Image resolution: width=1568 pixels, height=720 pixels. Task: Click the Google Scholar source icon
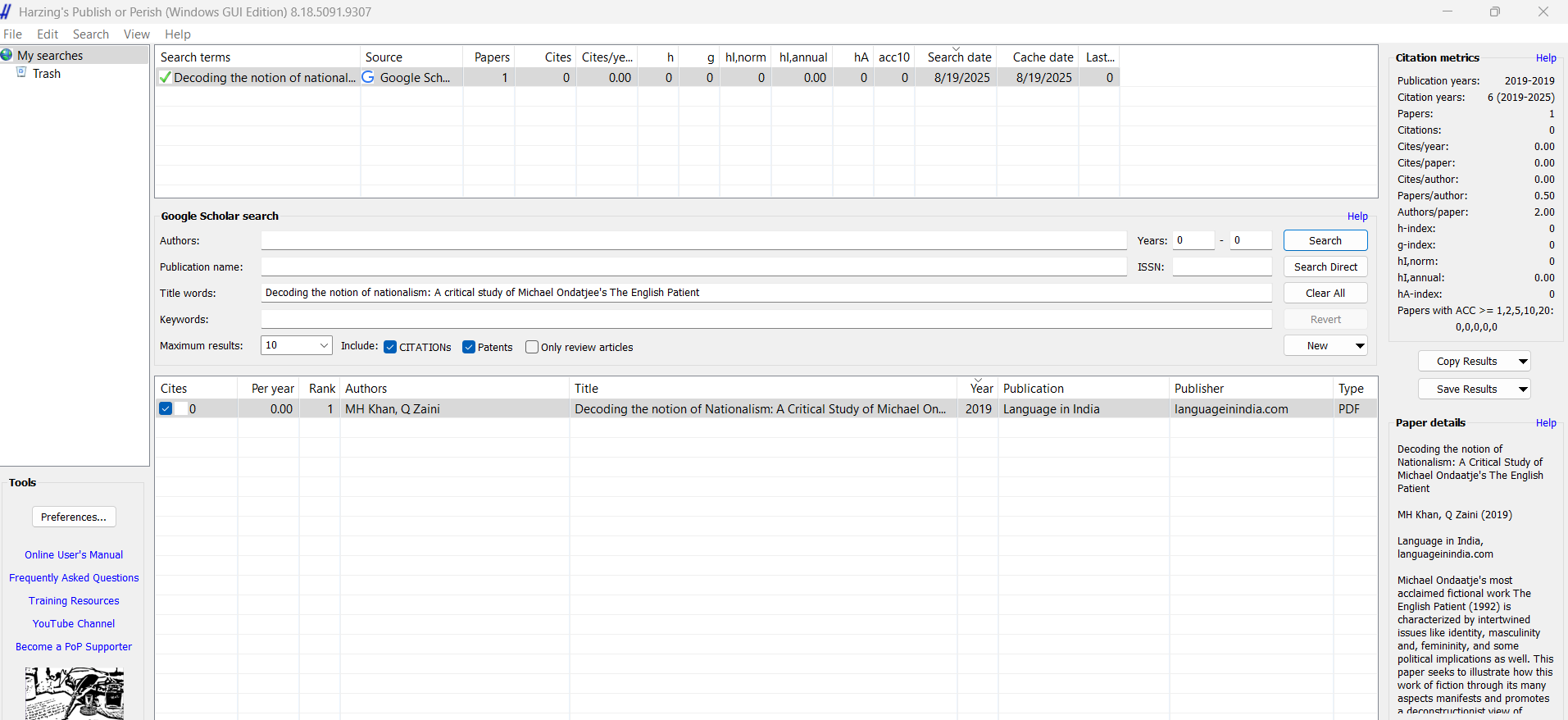(368, 77)
